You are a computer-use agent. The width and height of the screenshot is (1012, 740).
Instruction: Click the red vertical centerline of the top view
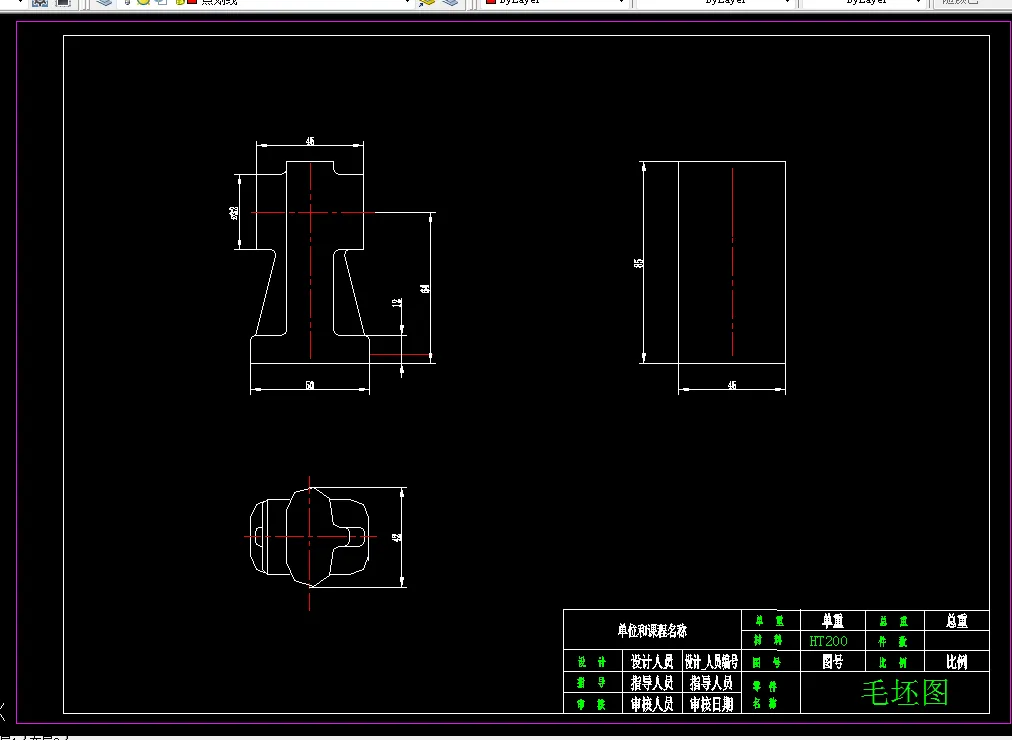[309, 543]
